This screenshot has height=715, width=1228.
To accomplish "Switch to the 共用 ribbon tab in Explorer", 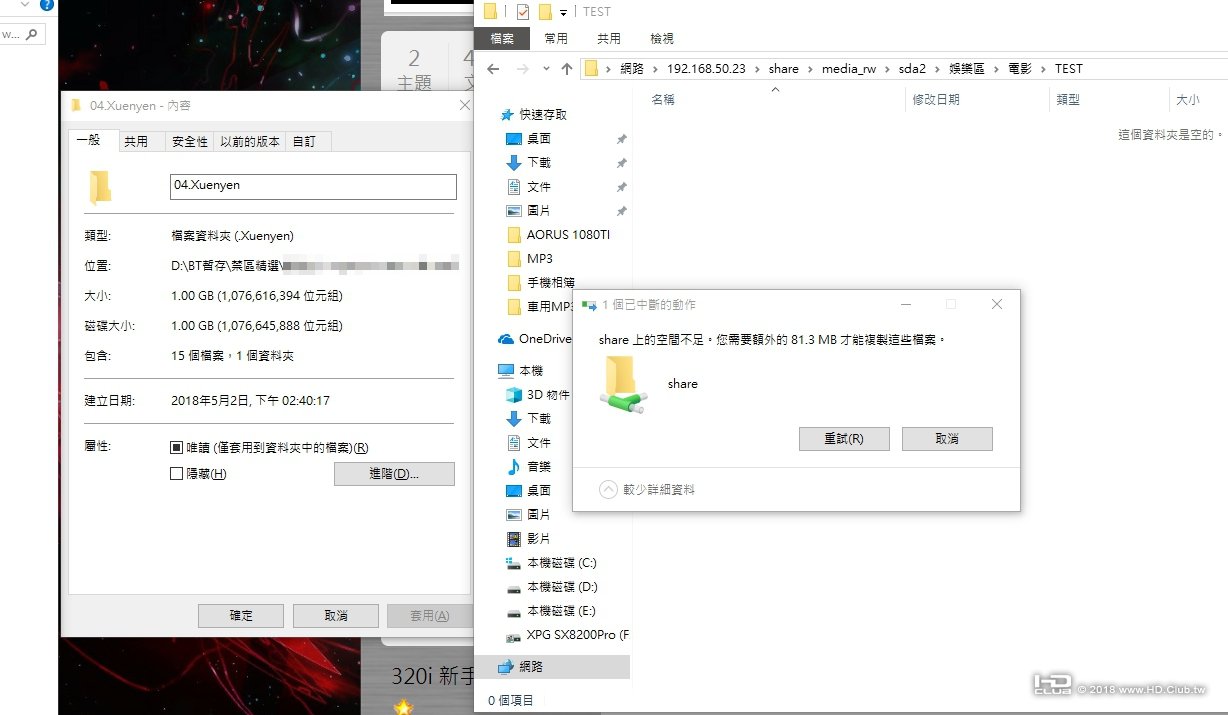I will pos(608,39).
